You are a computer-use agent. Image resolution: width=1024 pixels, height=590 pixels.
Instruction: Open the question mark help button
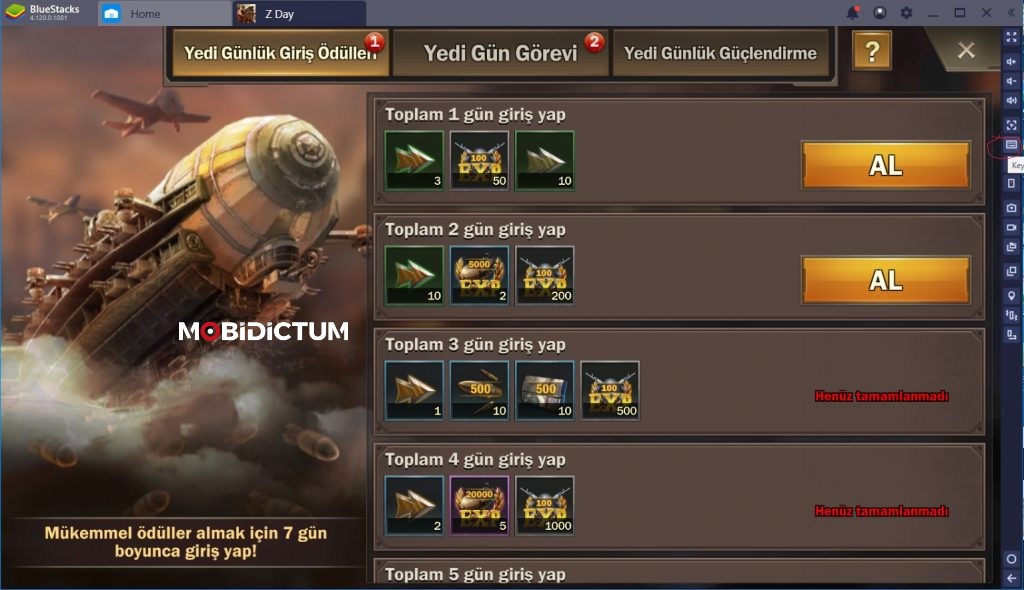pos(872,50)
